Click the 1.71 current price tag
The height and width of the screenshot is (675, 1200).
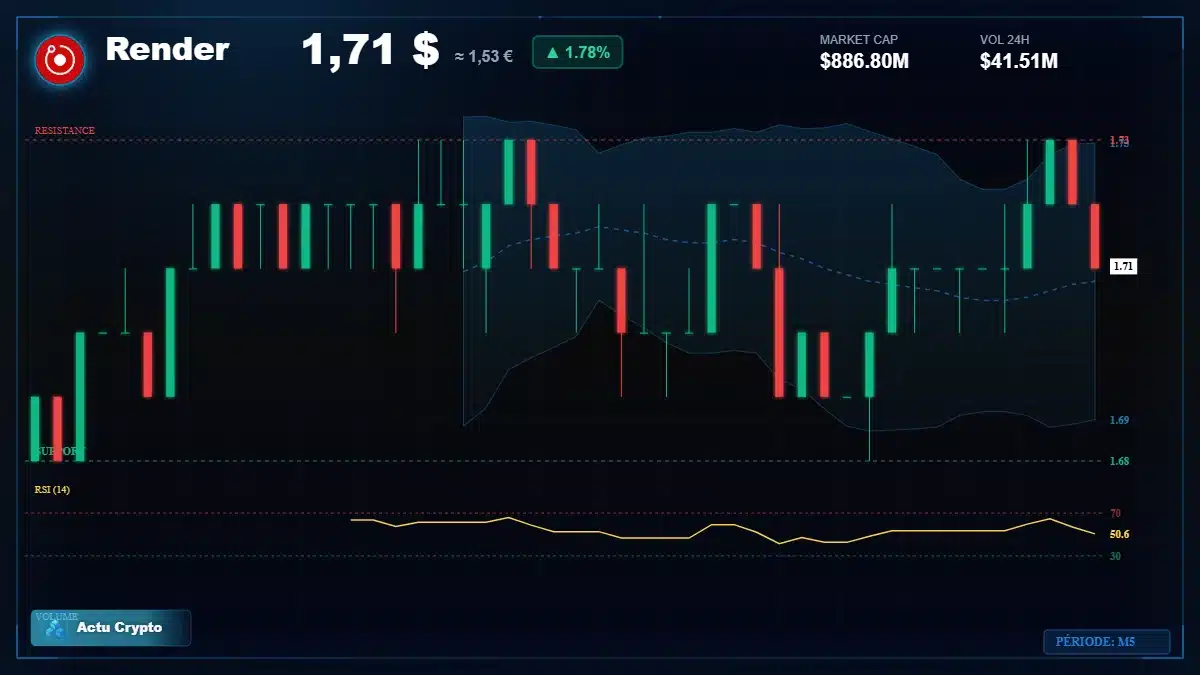pyautogui.click(x=1123, y=266)
